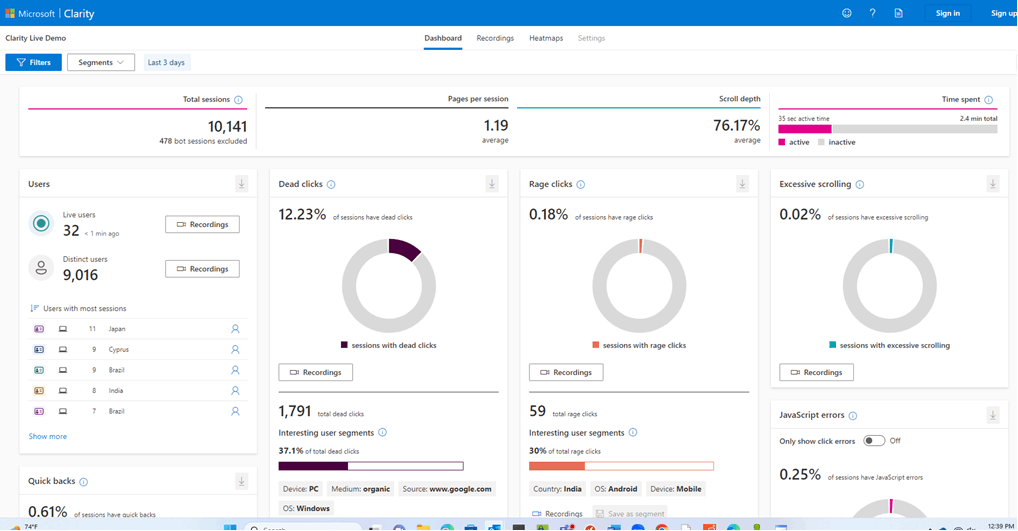Click the user profile icon for Japan row
Image resolution: width=1018 pixels, height=531 pixels.
click(x=235, y=329)
